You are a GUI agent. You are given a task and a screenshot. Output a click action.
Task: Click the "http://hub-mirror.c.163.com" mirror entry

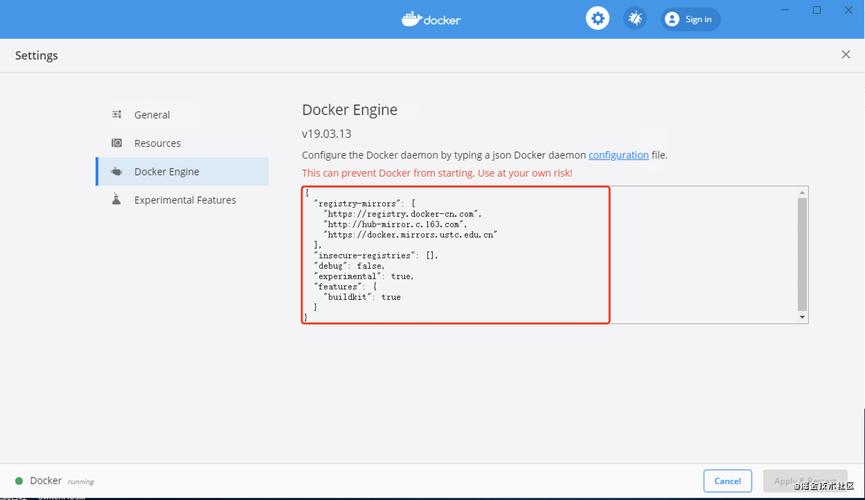[x=396, y=225]
